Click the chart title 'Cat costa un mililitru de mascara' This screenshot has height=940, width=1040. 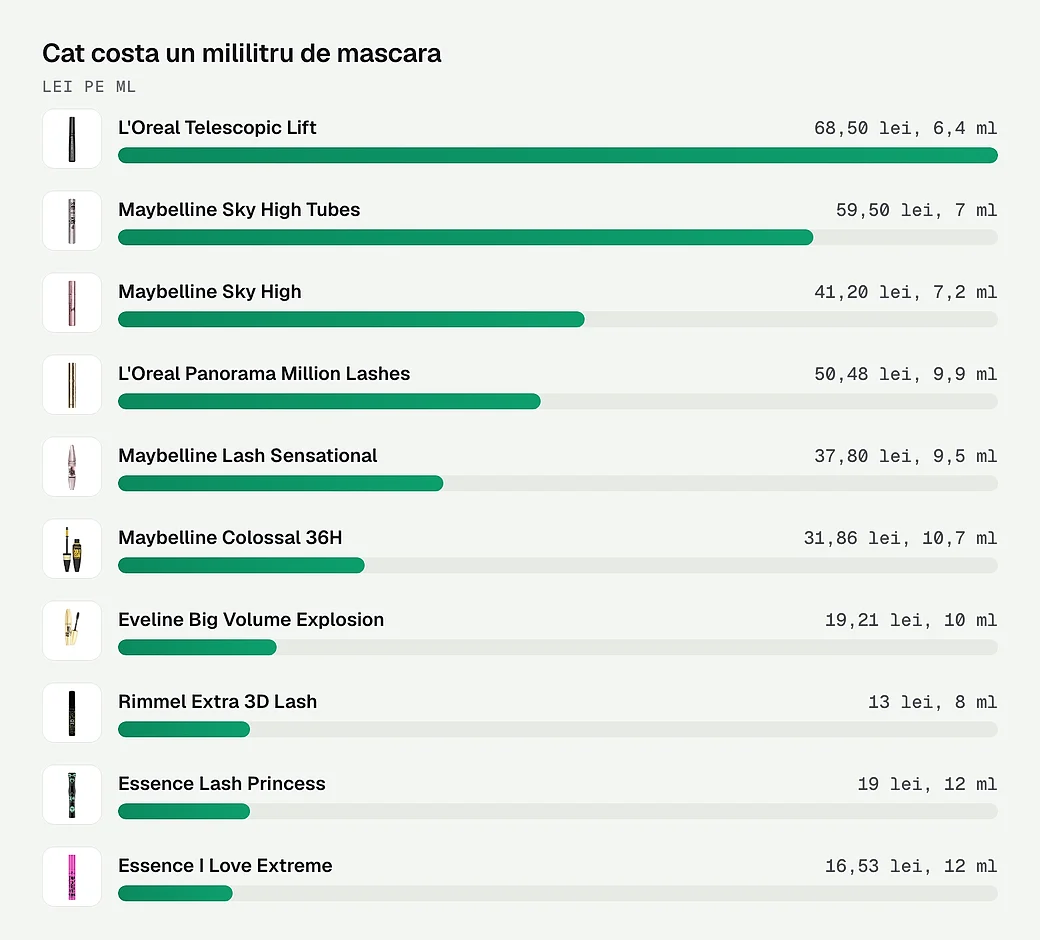[241, 53]
